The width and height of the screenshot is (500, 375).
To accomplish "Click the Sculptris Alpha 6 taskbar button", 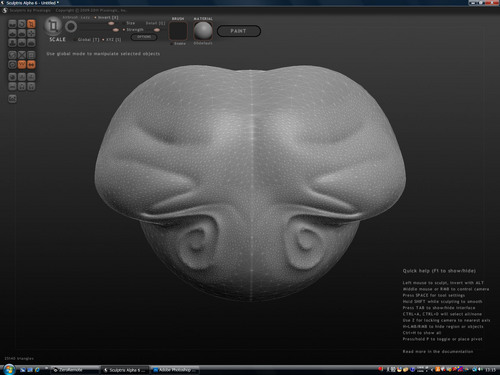I will pyautogui.click(x=125, y=370).
